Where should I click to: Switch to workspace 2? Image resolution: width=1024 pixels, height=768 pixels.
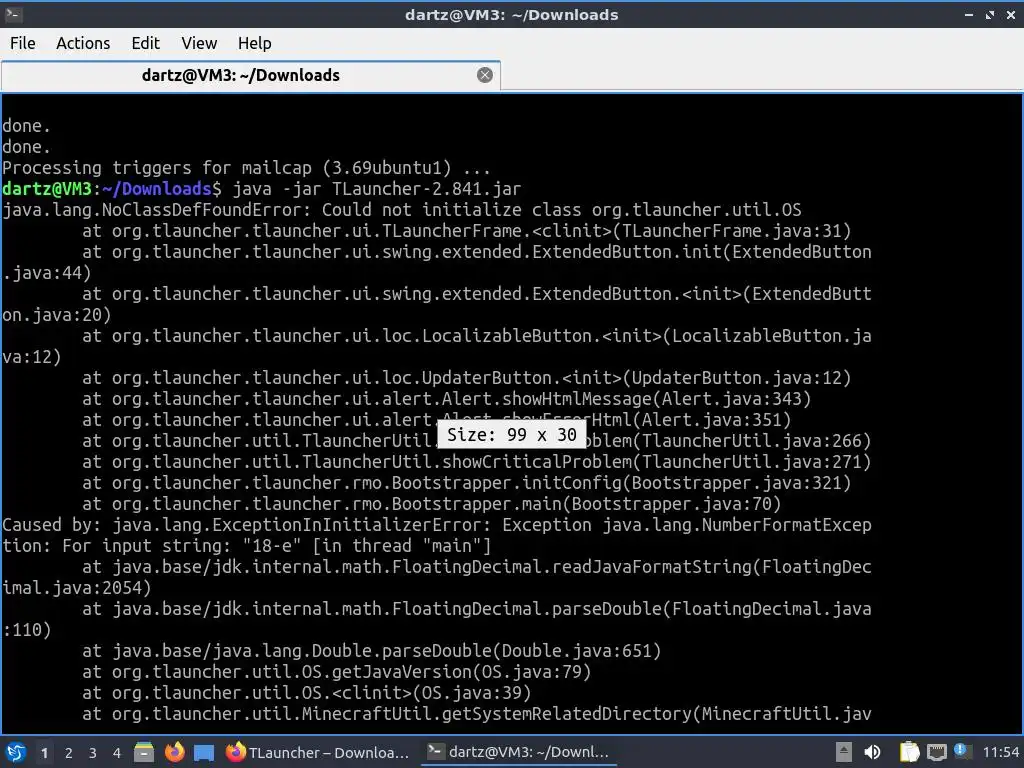pos(69,753)
